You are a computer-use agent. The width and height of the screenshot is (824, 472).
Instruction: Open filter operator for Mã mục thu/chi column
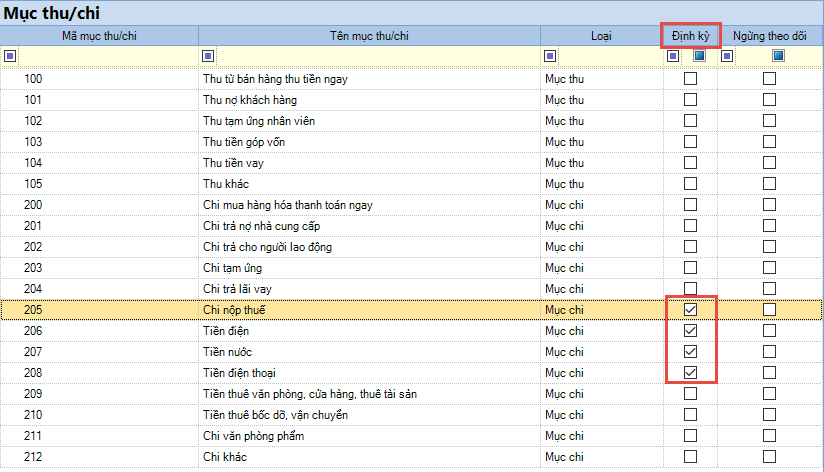(x=10, y=56)
